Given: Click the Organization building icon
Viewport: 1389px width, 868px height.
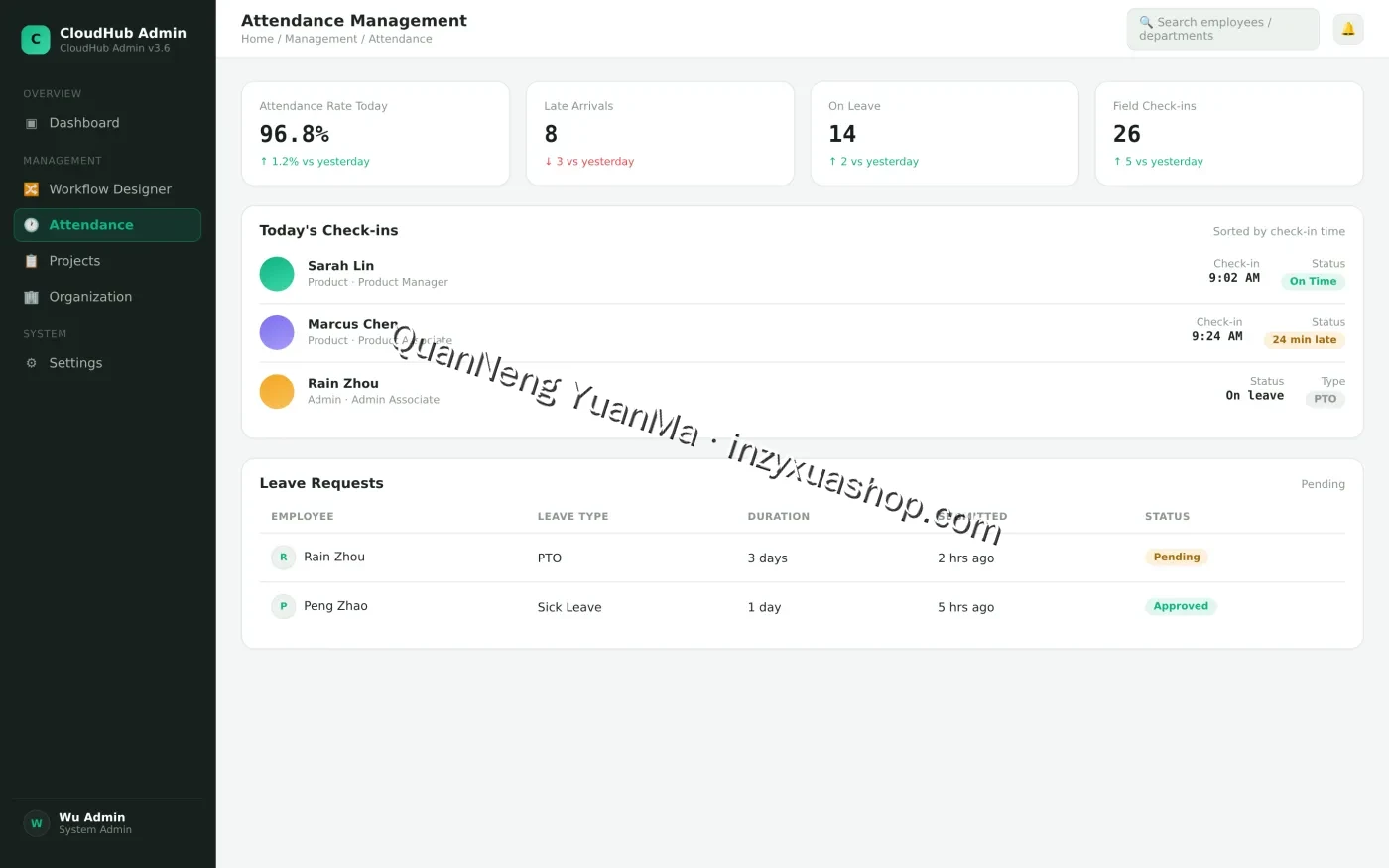Looking at the screenshot, I should coord(31,297).
